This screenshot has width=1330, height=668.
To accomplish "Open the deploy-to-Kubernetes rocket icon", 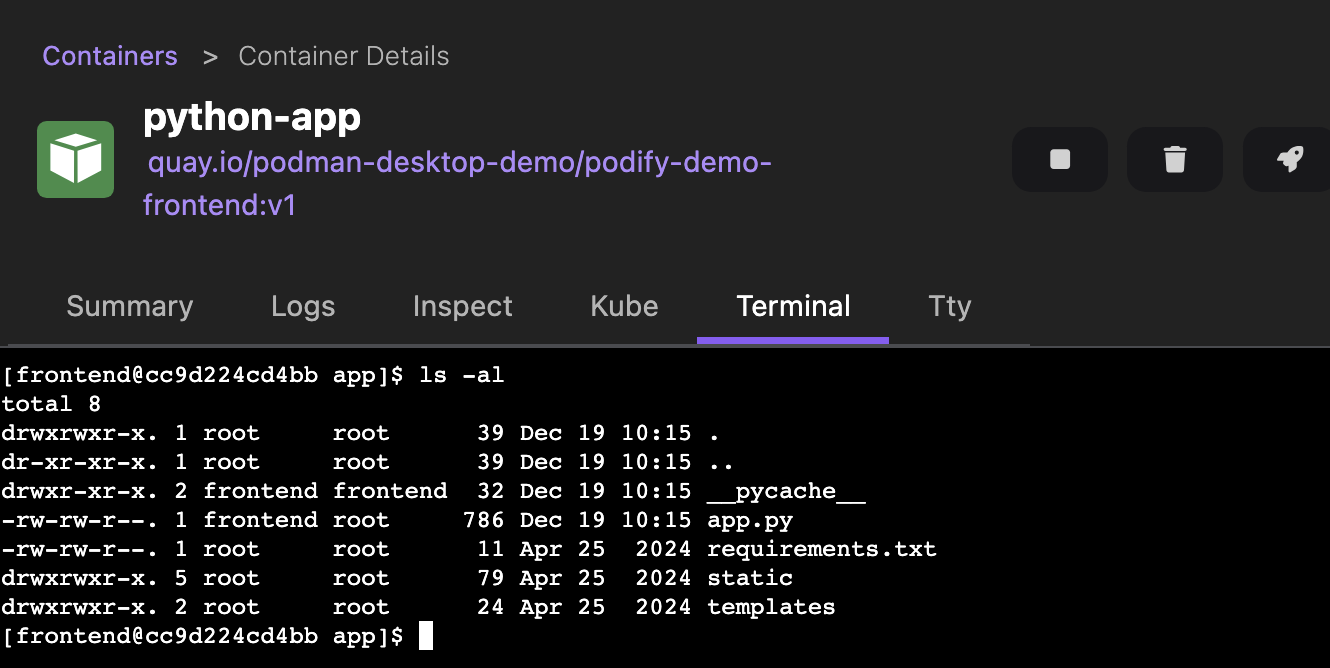I will point(1289,159).
